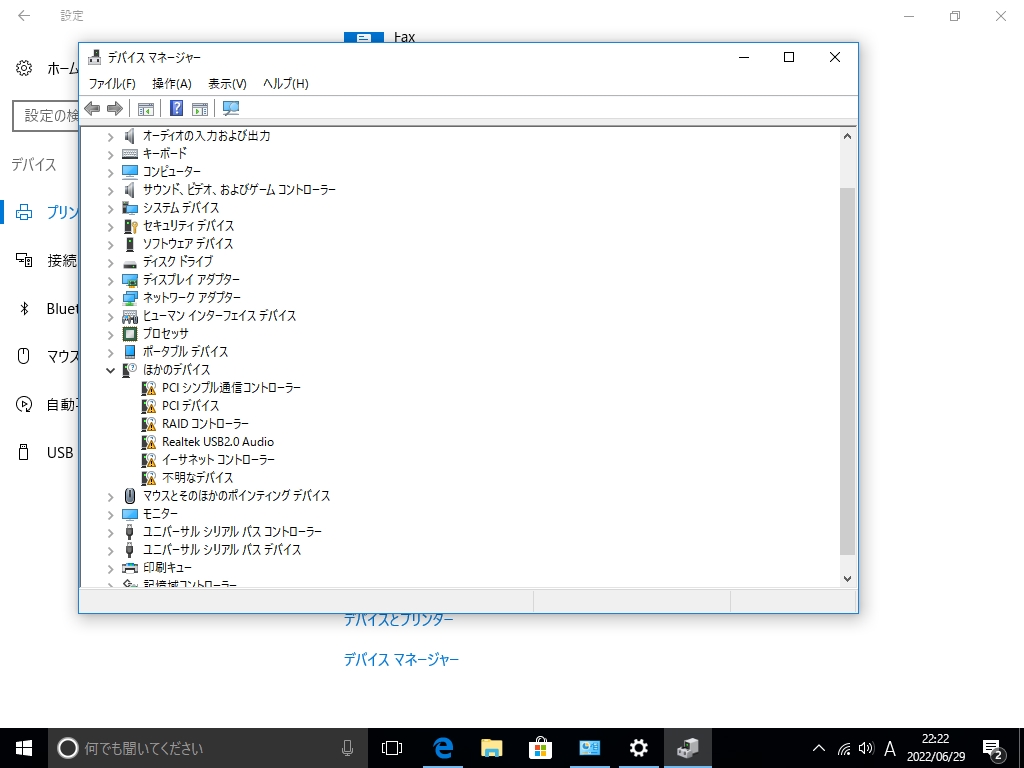This screenshot has width=1024, height=768.
Task: Click the ヒューマン インターフェイス デバイス icon
Action: pyautogui.click(x=130, y=316)
